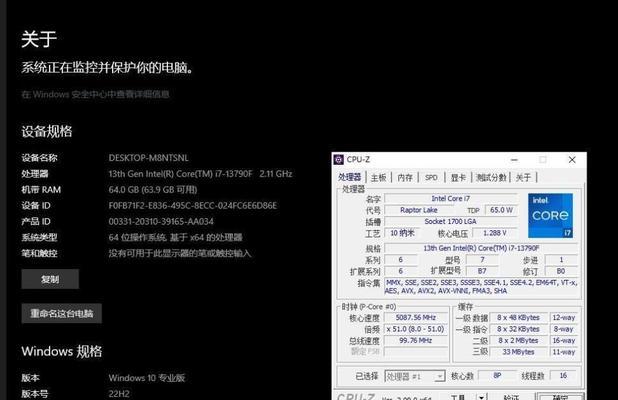Viewport: 618px width, 400px height.
Task: Open the 内存 tab in CPU-Z
Action: (405, 178)
